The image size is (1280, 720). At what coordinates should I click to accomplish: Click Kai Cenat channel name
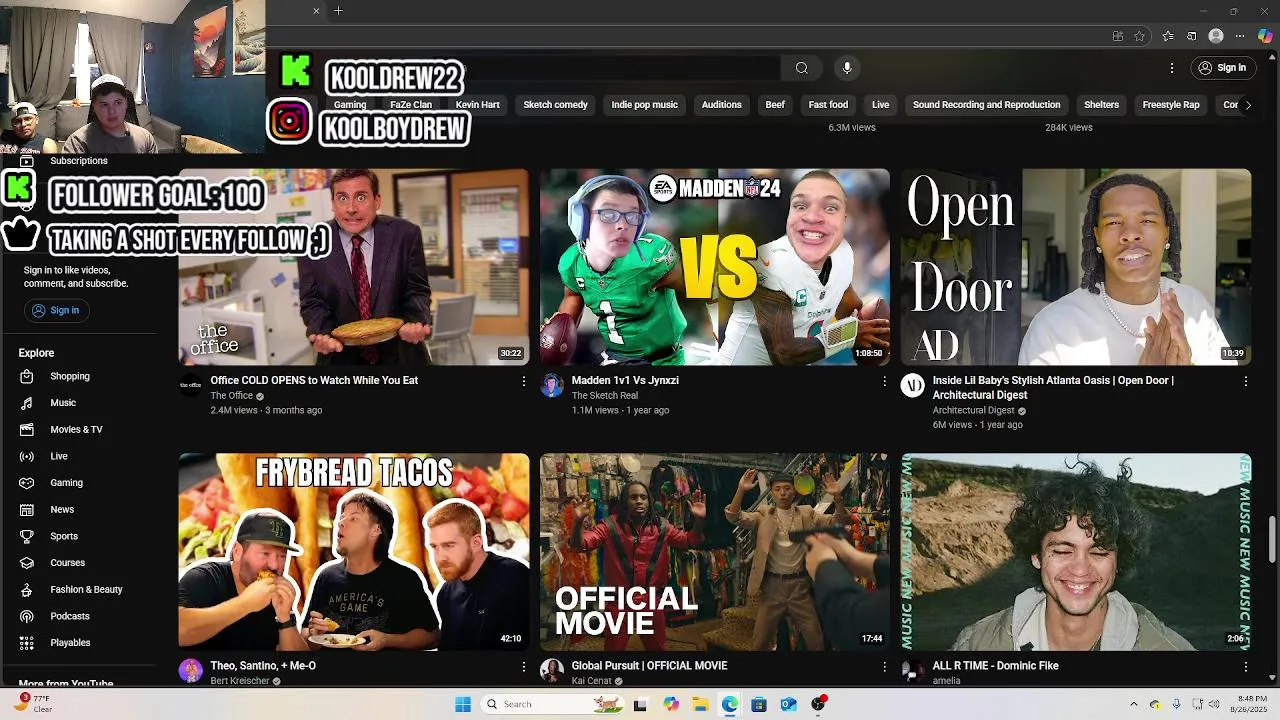coord(591,681)
